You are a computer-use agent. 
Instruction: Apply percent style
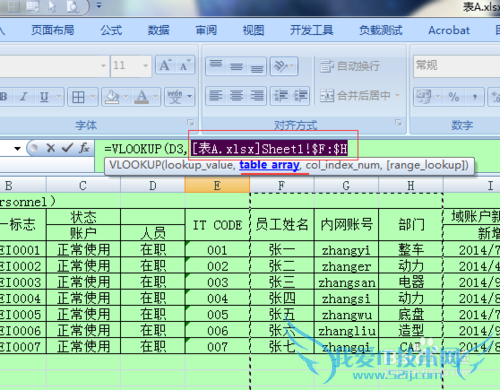(x=454, y=97)
